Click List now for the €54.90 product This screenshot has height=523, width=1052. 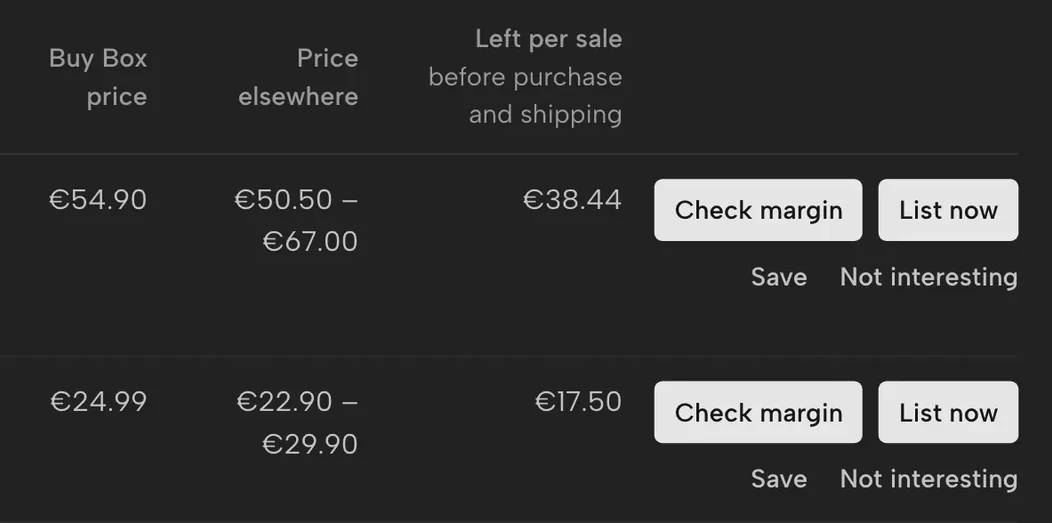coord(948,210)
